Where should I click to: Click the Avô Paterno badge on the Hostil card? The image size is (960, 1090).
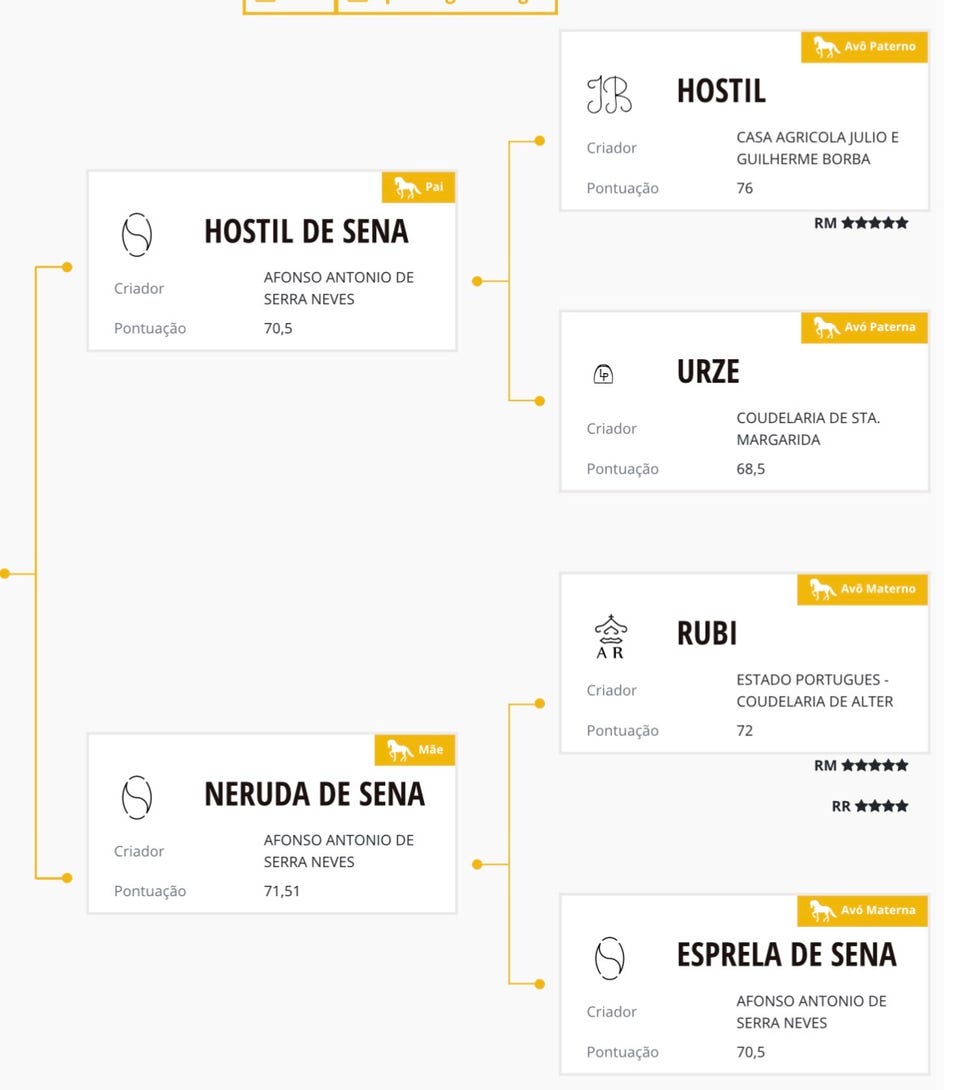pyautogui.click(x=864, y=47)
